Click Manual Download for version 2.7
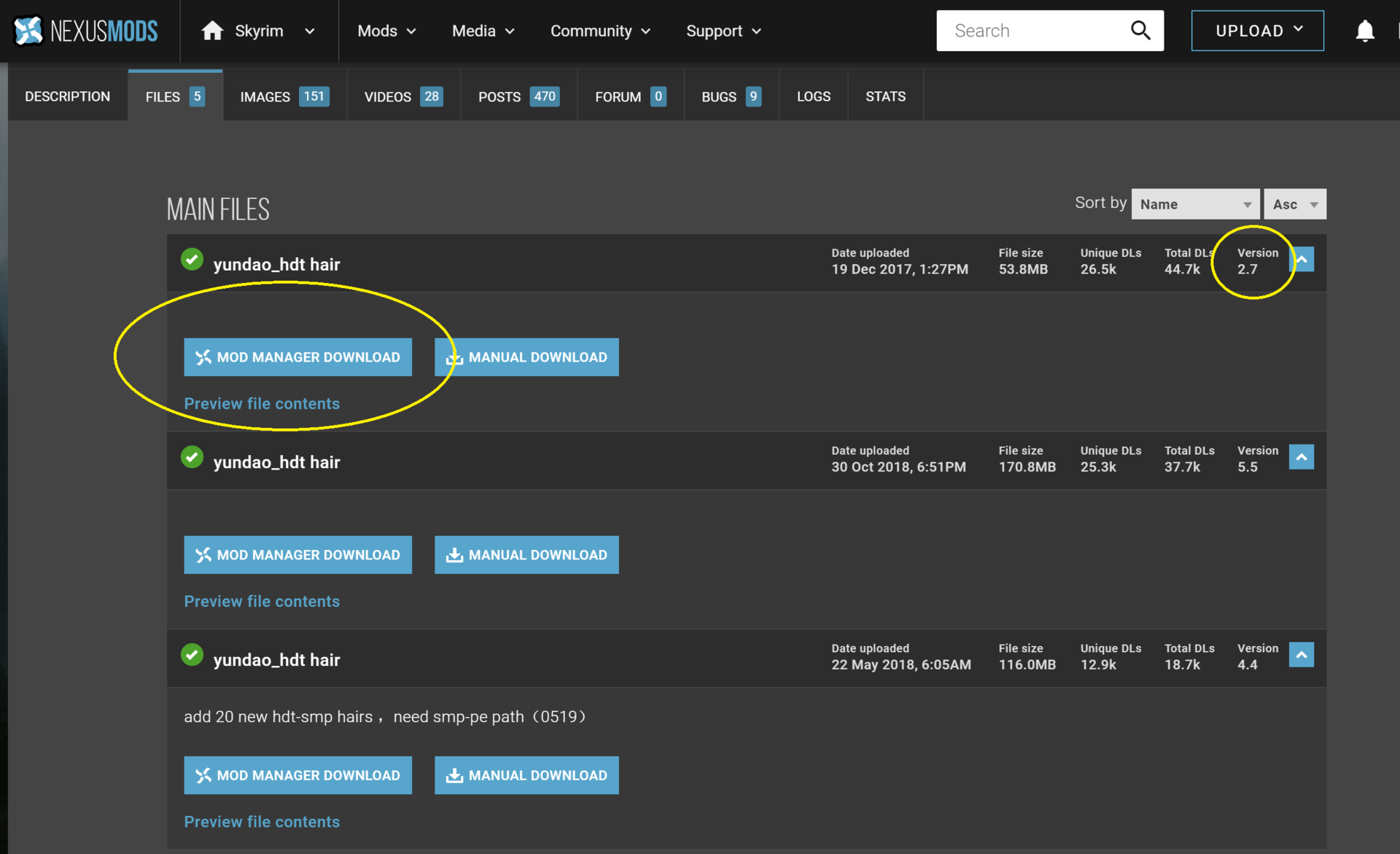This screenshot has width=1400, height=854. tap(526, 357)
